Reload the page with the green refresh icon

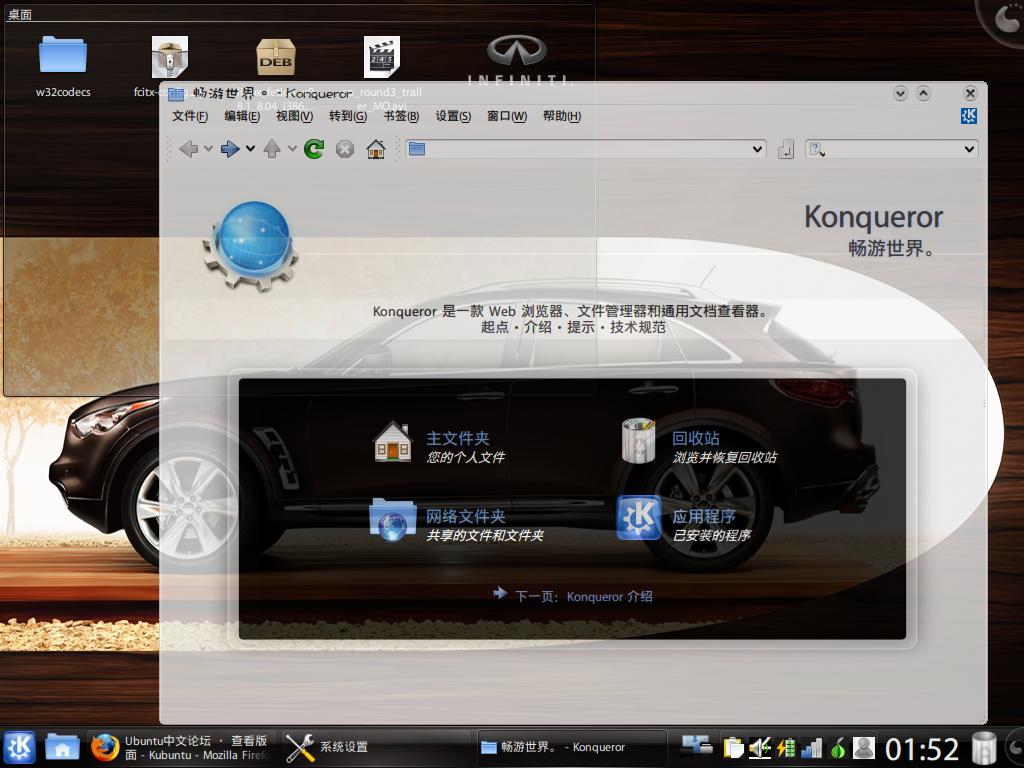click(314, 149)
